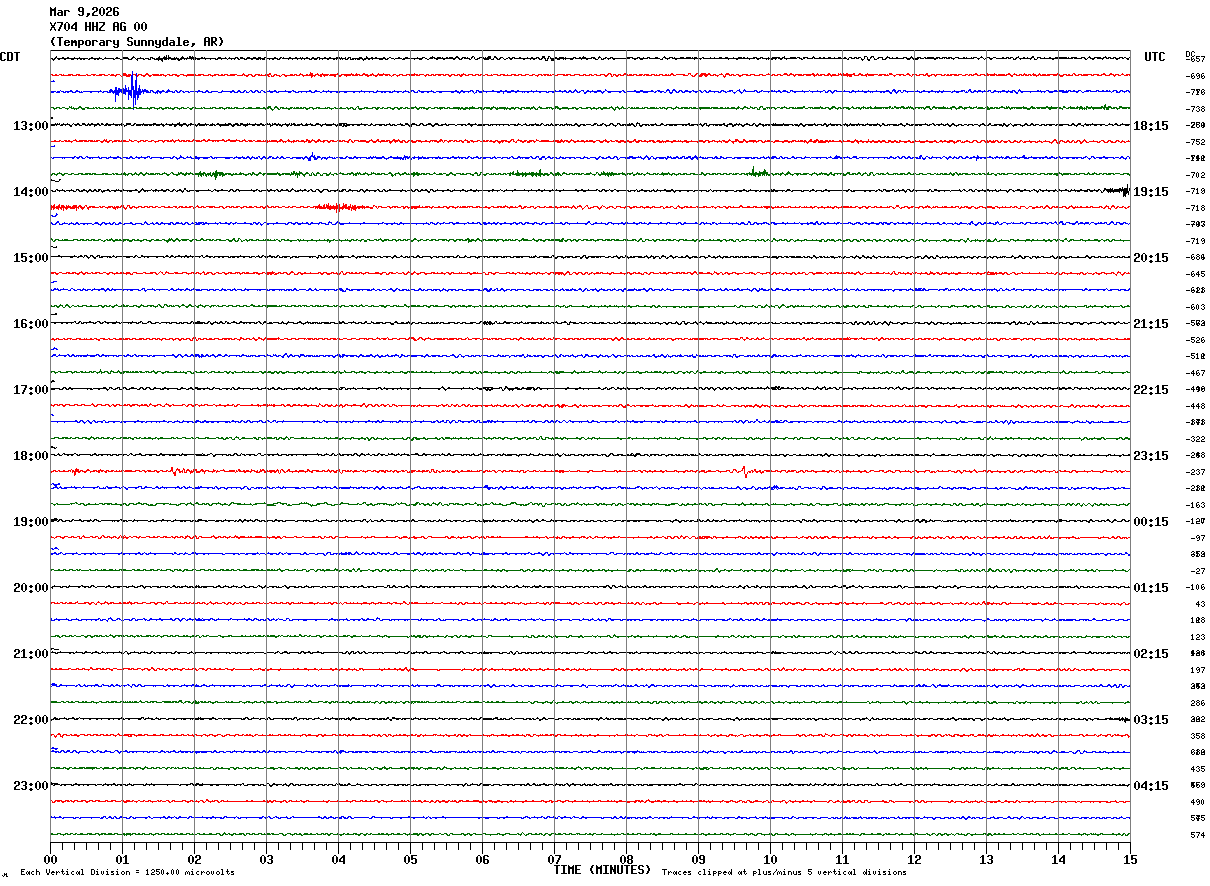Click the DC offset value '435'
1210x886 pixels.
tap(1197, 769)
